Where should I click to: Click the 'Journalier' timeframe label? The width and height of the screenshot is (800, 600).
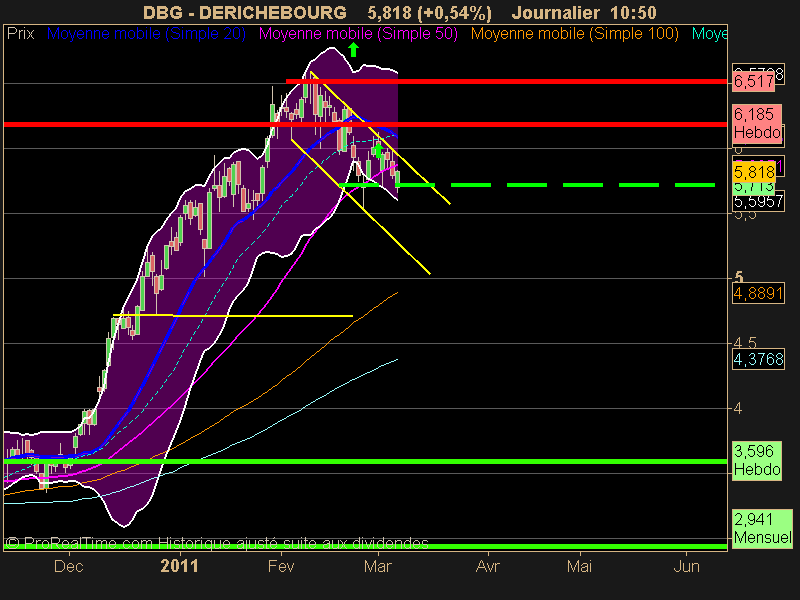tap(555, 12)
